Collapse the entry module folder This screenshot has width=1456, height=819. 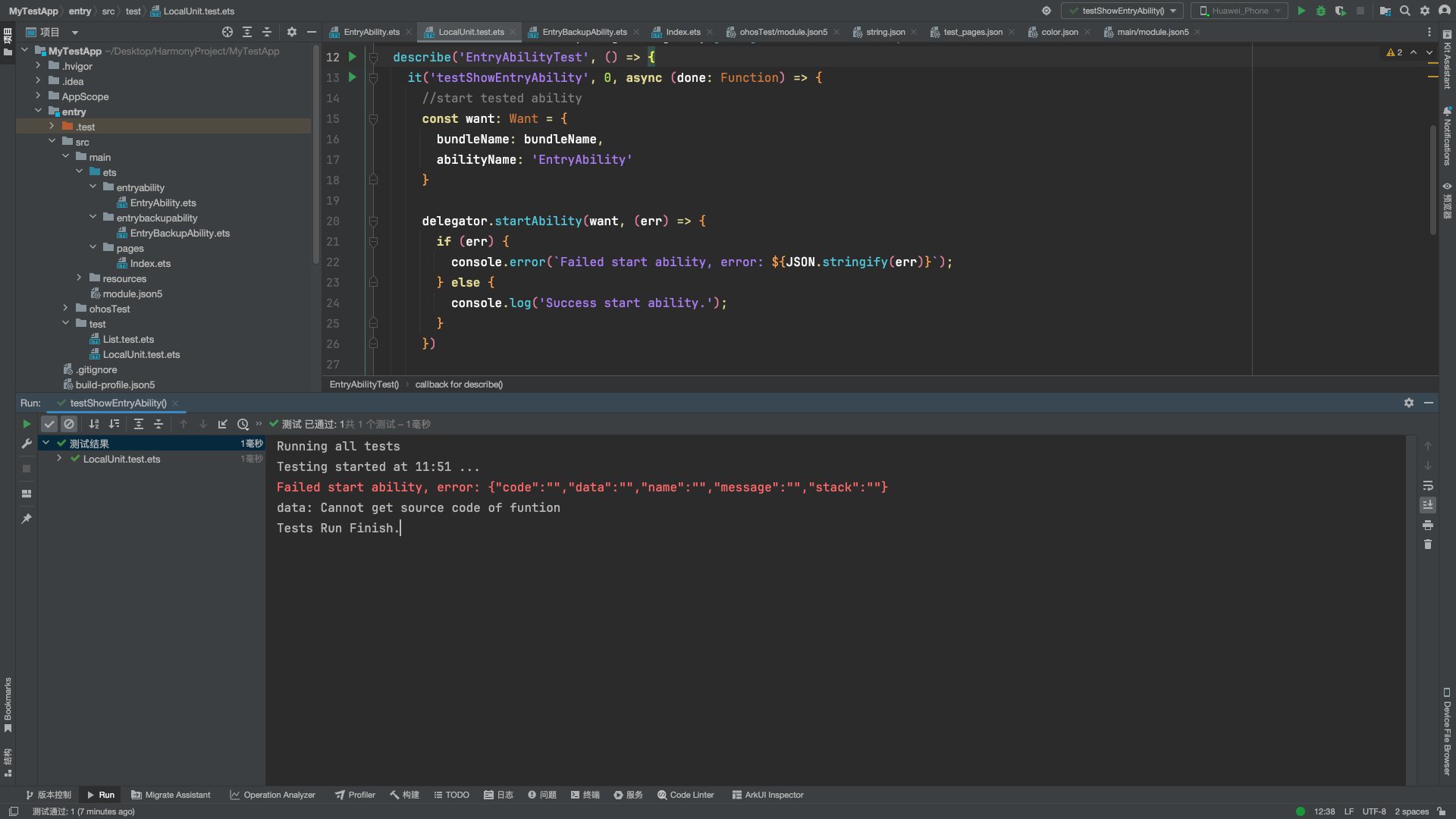point(38,111)
